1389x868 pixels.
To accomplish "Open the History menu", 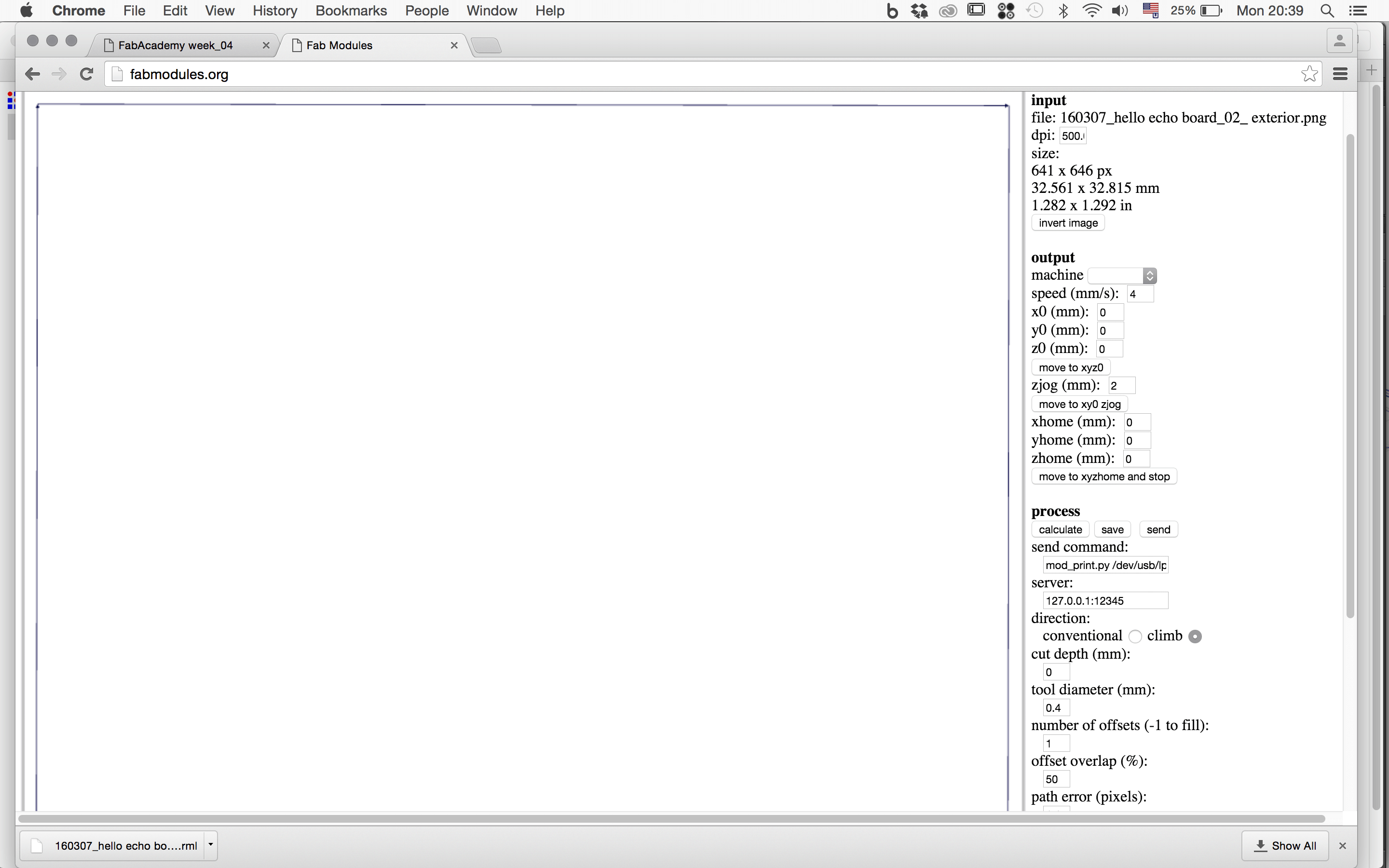I will pos(275,11).
